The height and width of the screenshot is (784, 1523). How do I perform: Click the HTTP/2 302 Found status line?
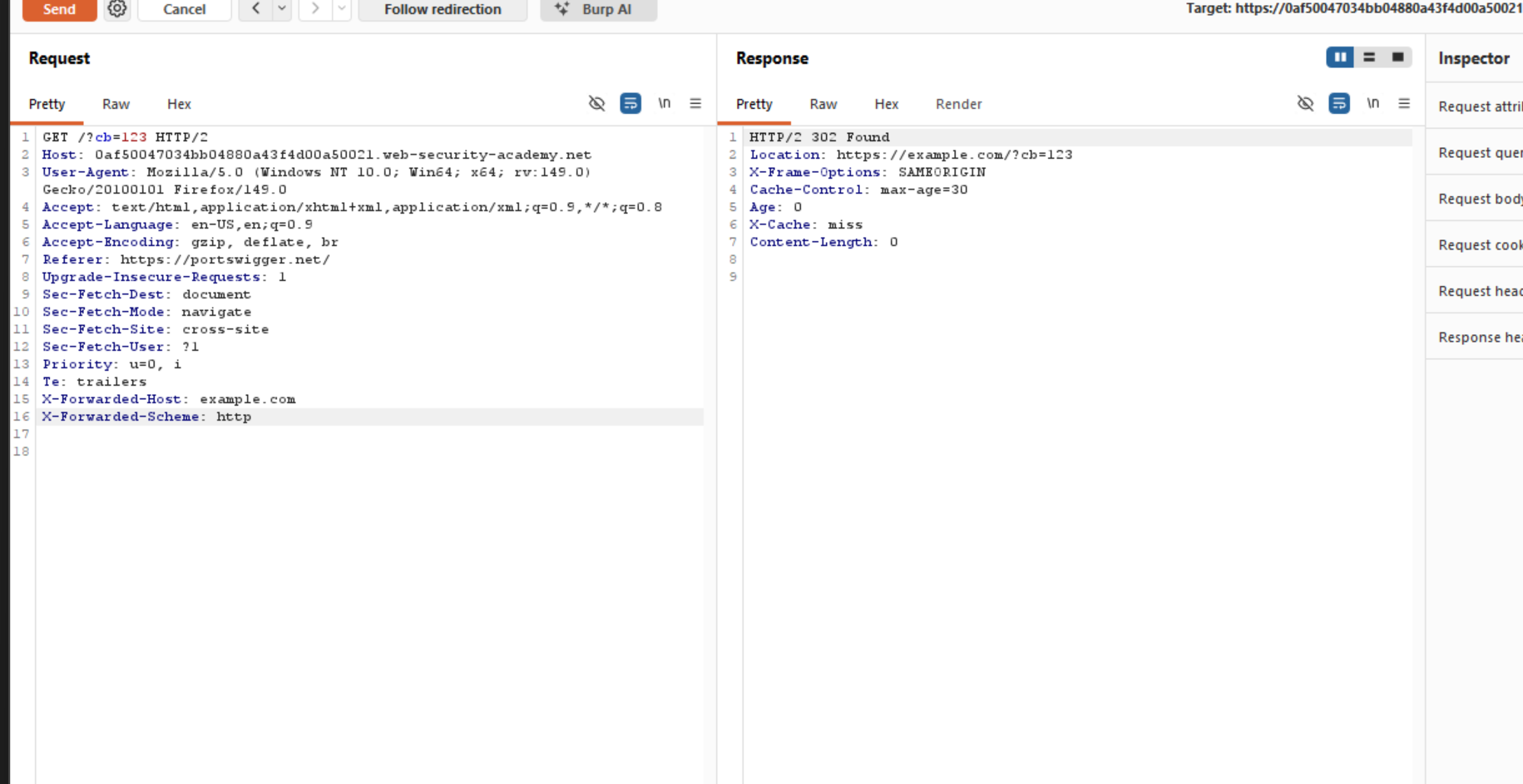pyautogui.click(x=819, y=137)
